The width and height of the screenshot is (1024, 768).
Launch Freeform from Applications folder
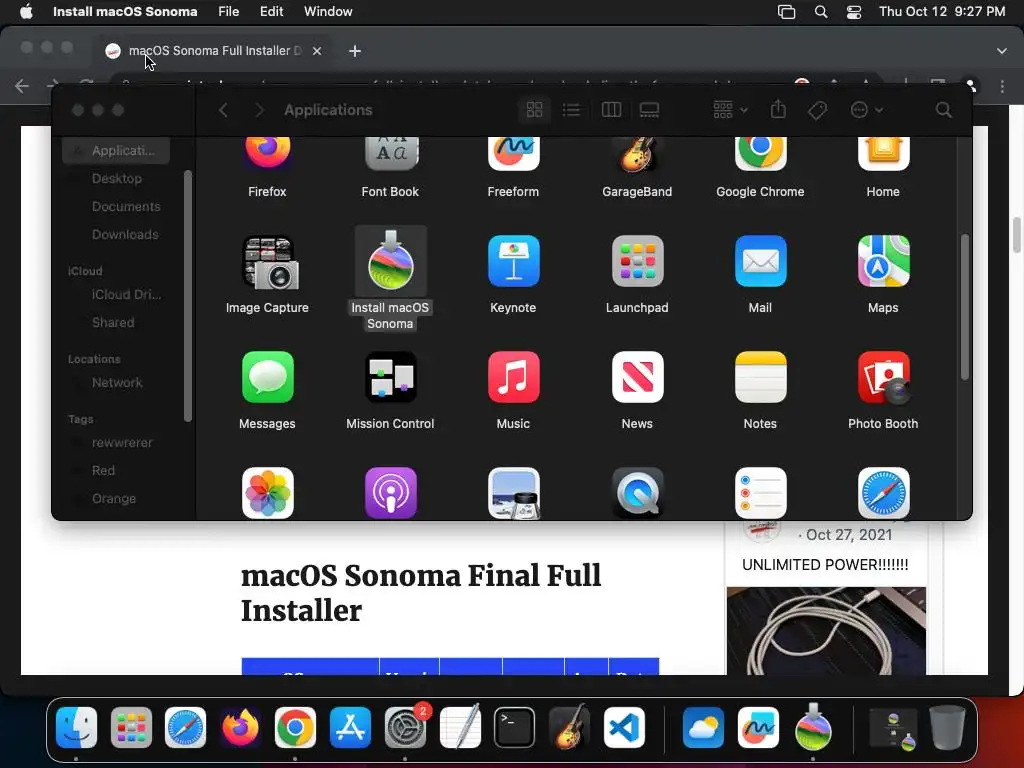click(513, 153)
